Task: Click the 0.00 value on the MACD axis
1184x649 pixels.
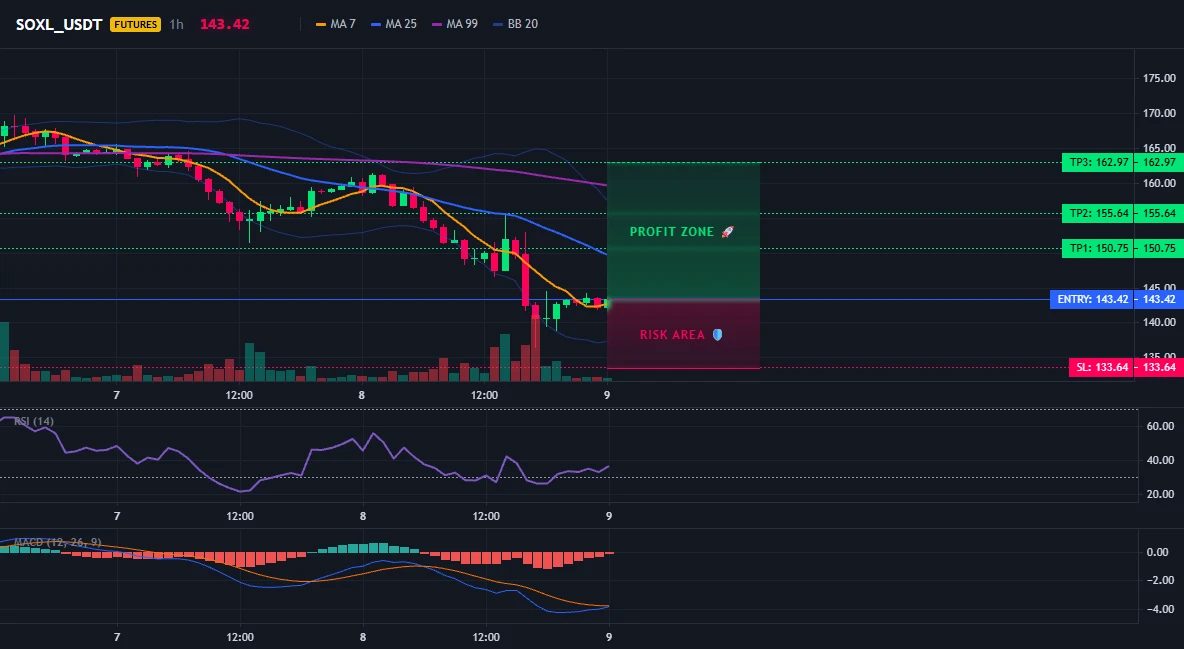Action: pos(1158,552)
